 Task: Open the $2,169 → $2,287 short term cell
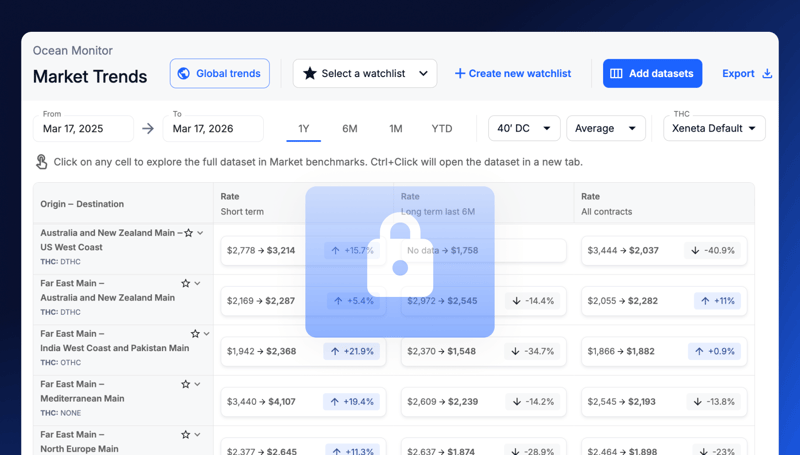[303, 301]
